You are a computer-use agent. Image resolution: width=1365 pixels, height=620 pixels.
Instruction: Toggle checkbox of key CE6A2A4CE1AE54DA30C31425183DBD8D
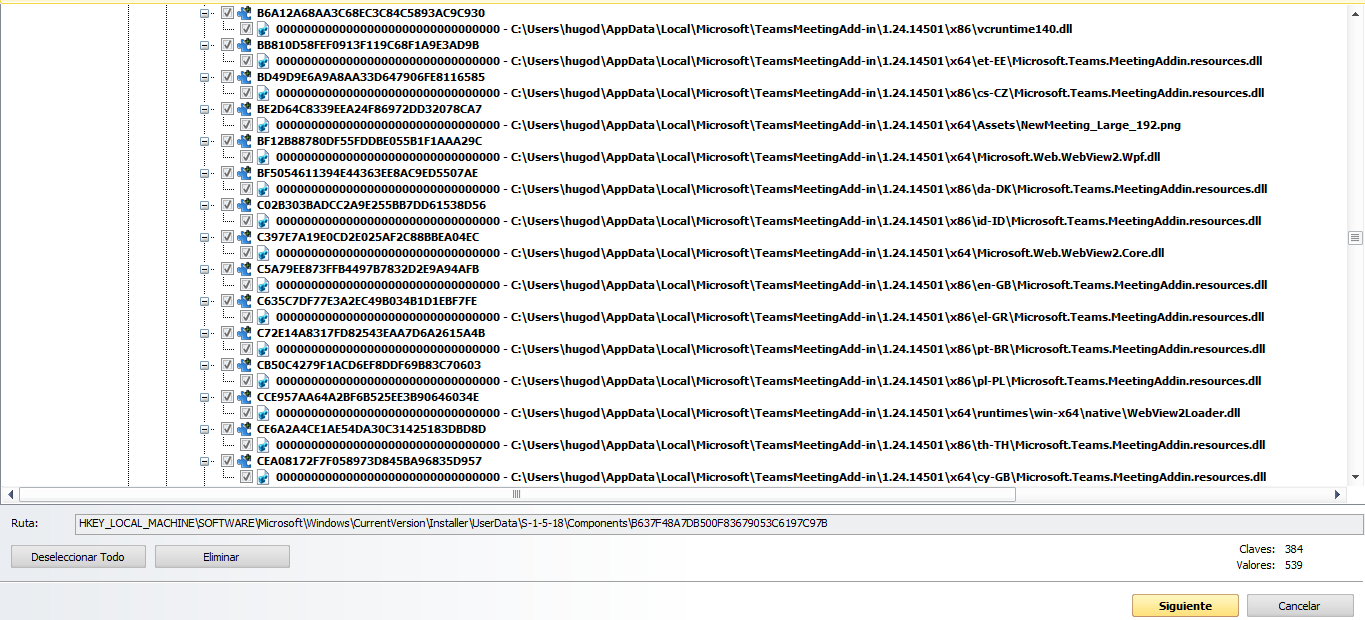[x=227, y=429]
